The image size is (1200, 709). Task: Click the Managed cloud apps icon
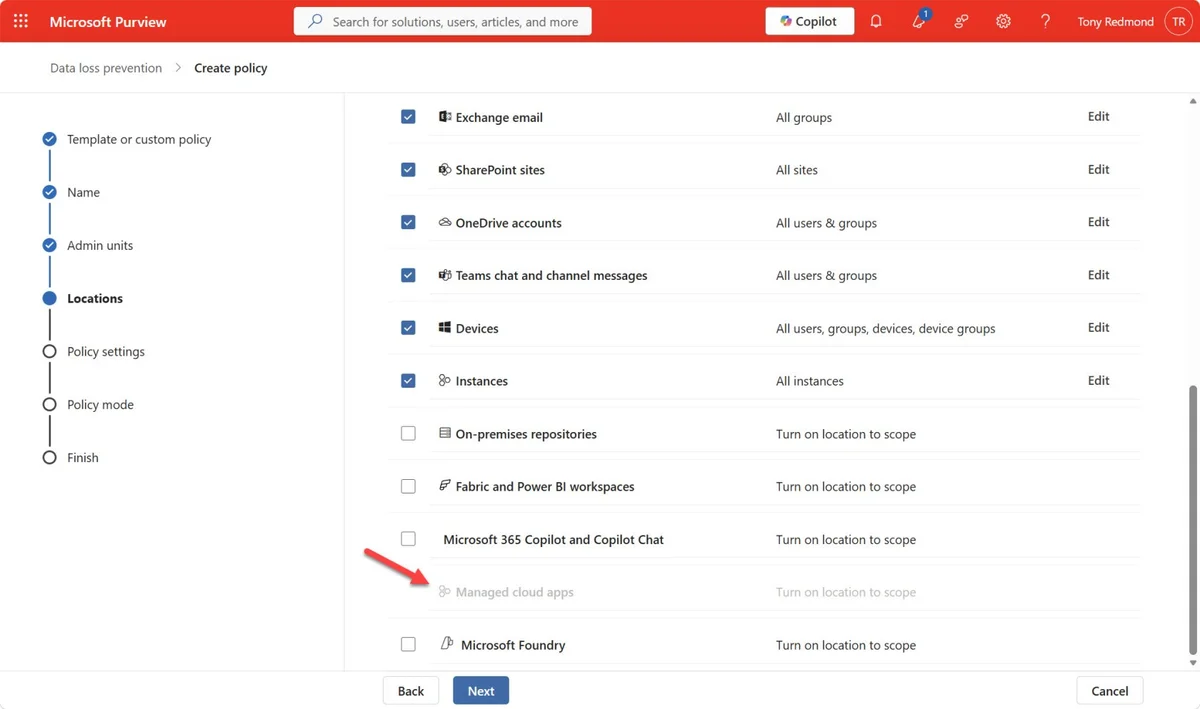[x=445, y=592]
